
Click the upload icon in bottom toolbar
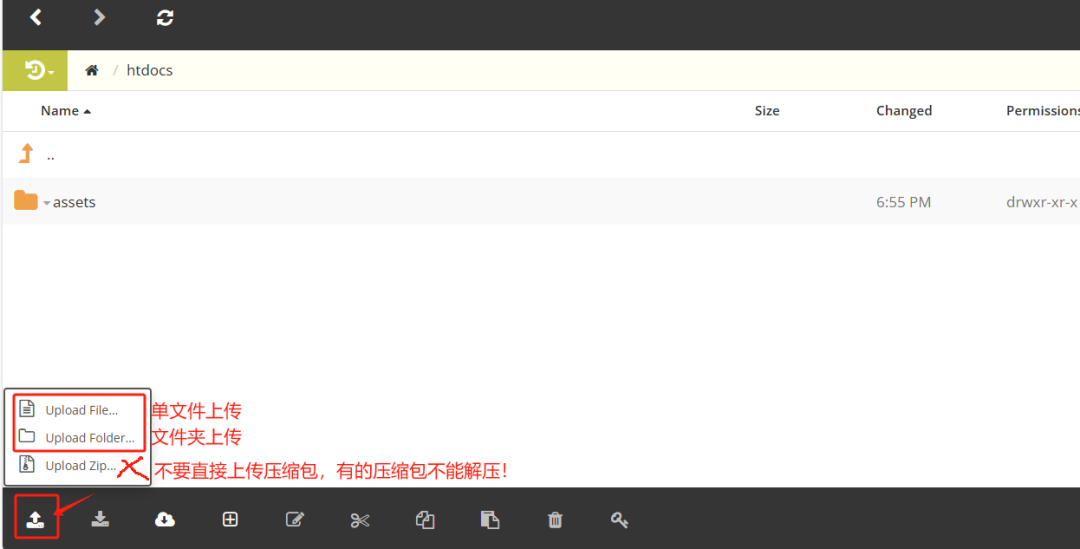point(35,519)
